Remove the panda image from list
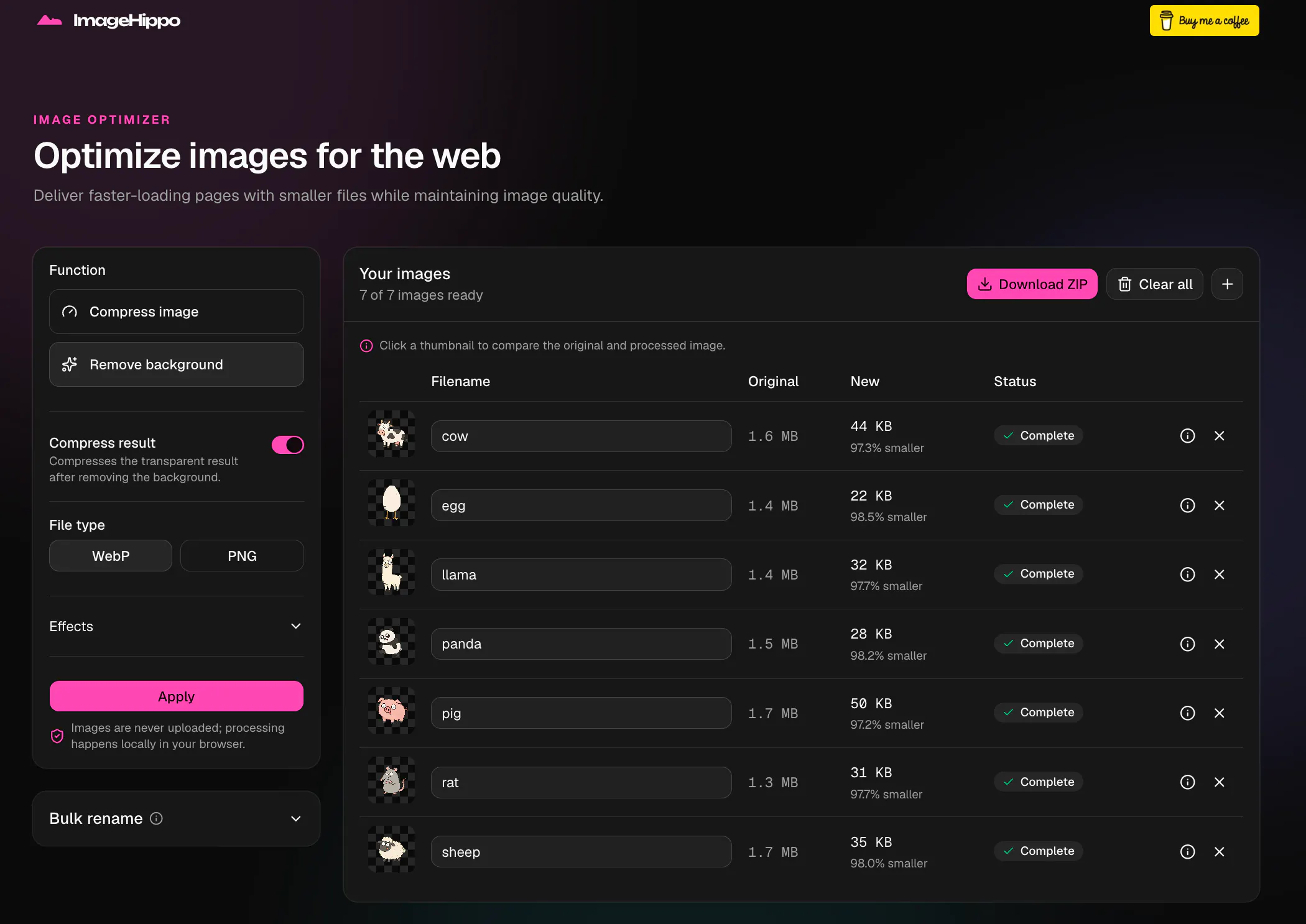Image resolution: width=1306 pixels, height=924 pixels. pyautogui.click(x=1219, y=644)
